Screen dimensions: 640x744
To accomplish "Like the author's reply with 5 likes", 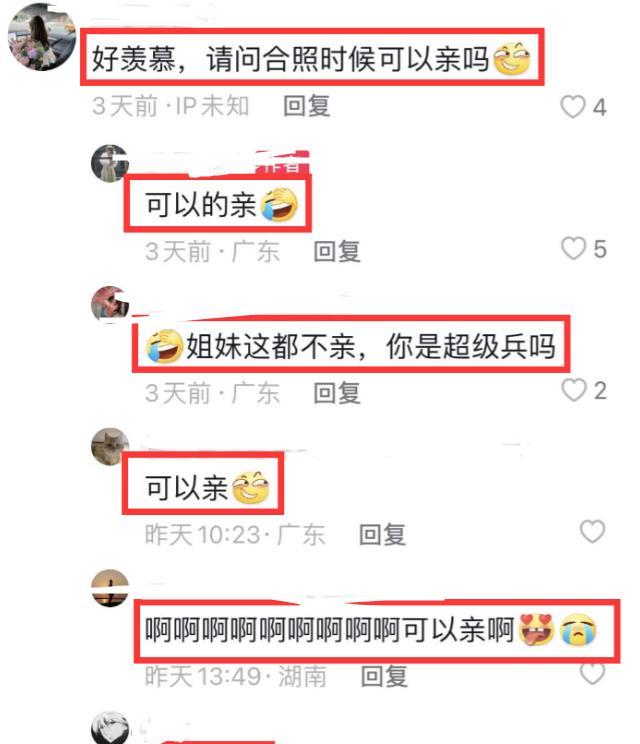I will point(573,248).
